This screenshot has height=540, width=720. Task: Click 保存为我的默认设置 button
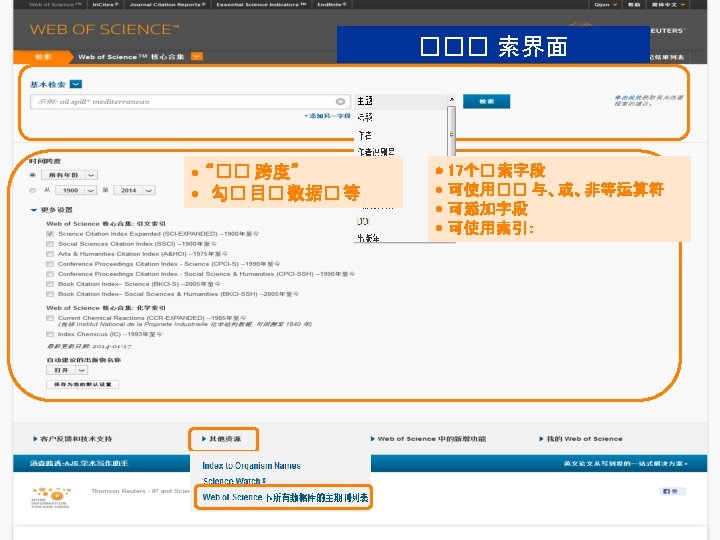pos(83,384)
